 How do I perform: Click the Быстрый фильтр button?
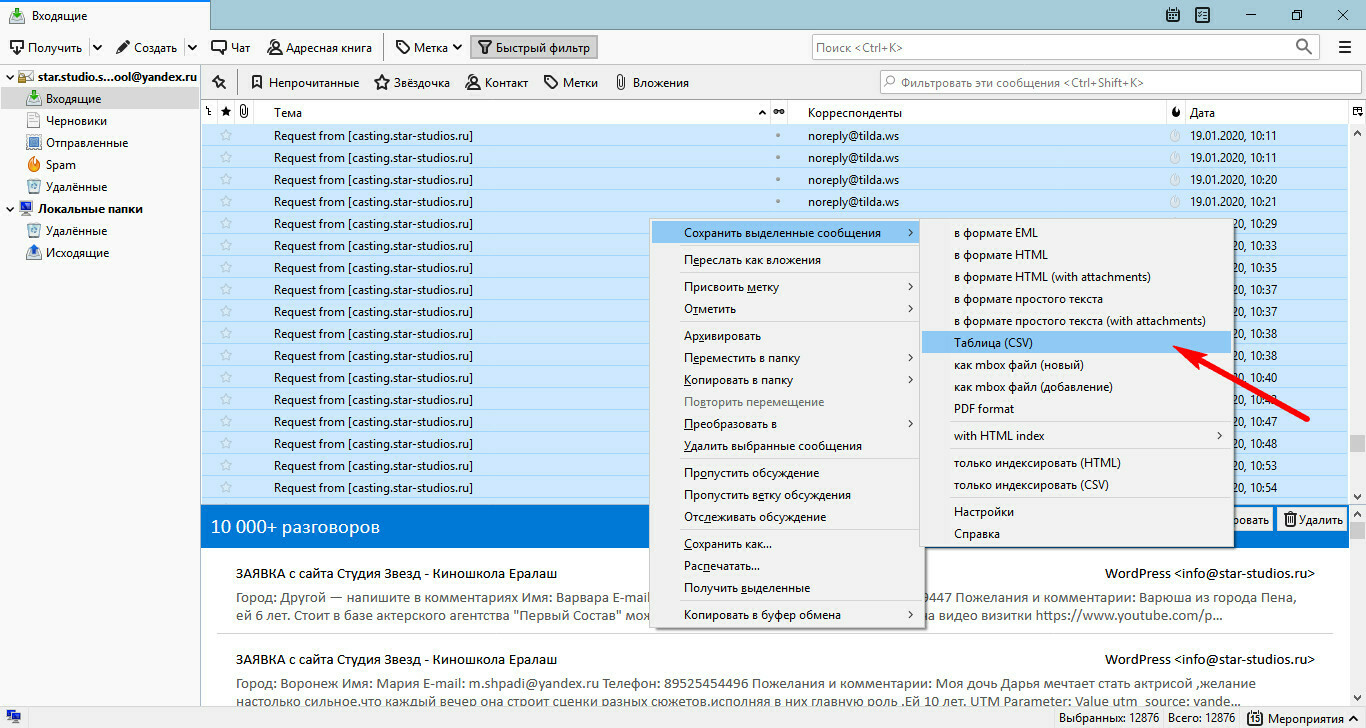click(x=533, y=47)
